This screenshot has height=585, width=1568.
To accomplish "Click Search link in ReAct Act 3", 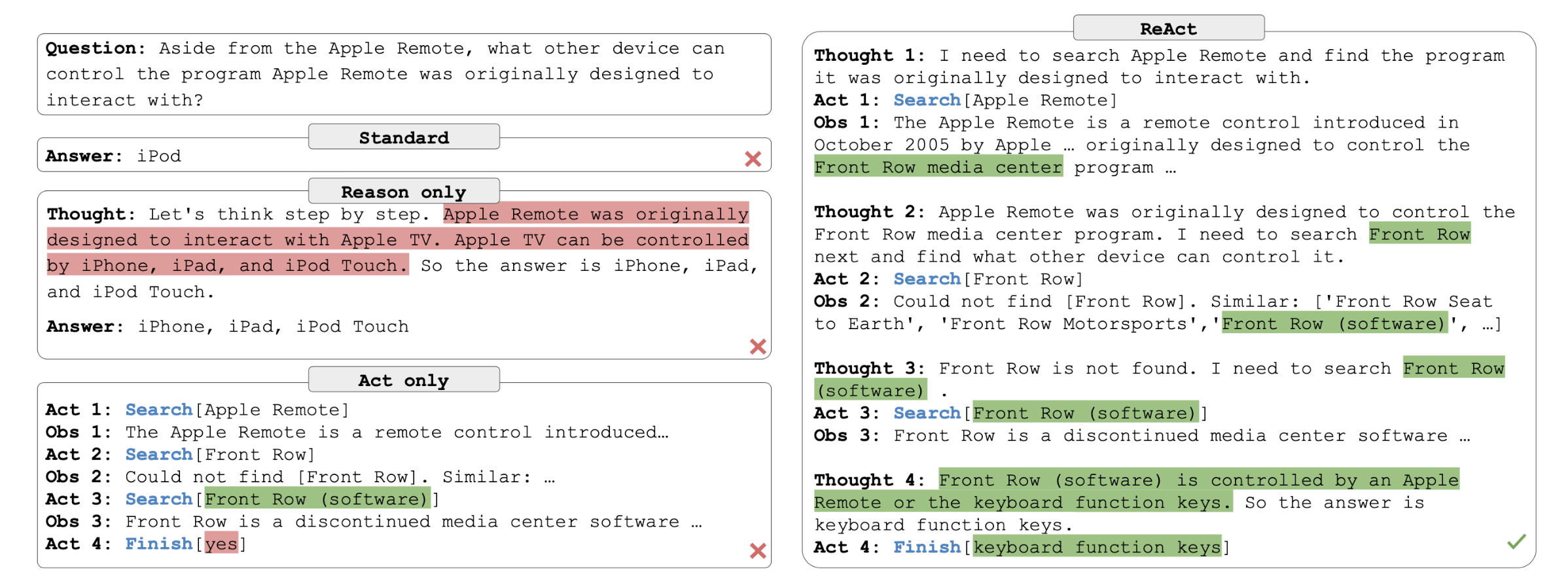I will pyautogui.click(x=927, y=413).
